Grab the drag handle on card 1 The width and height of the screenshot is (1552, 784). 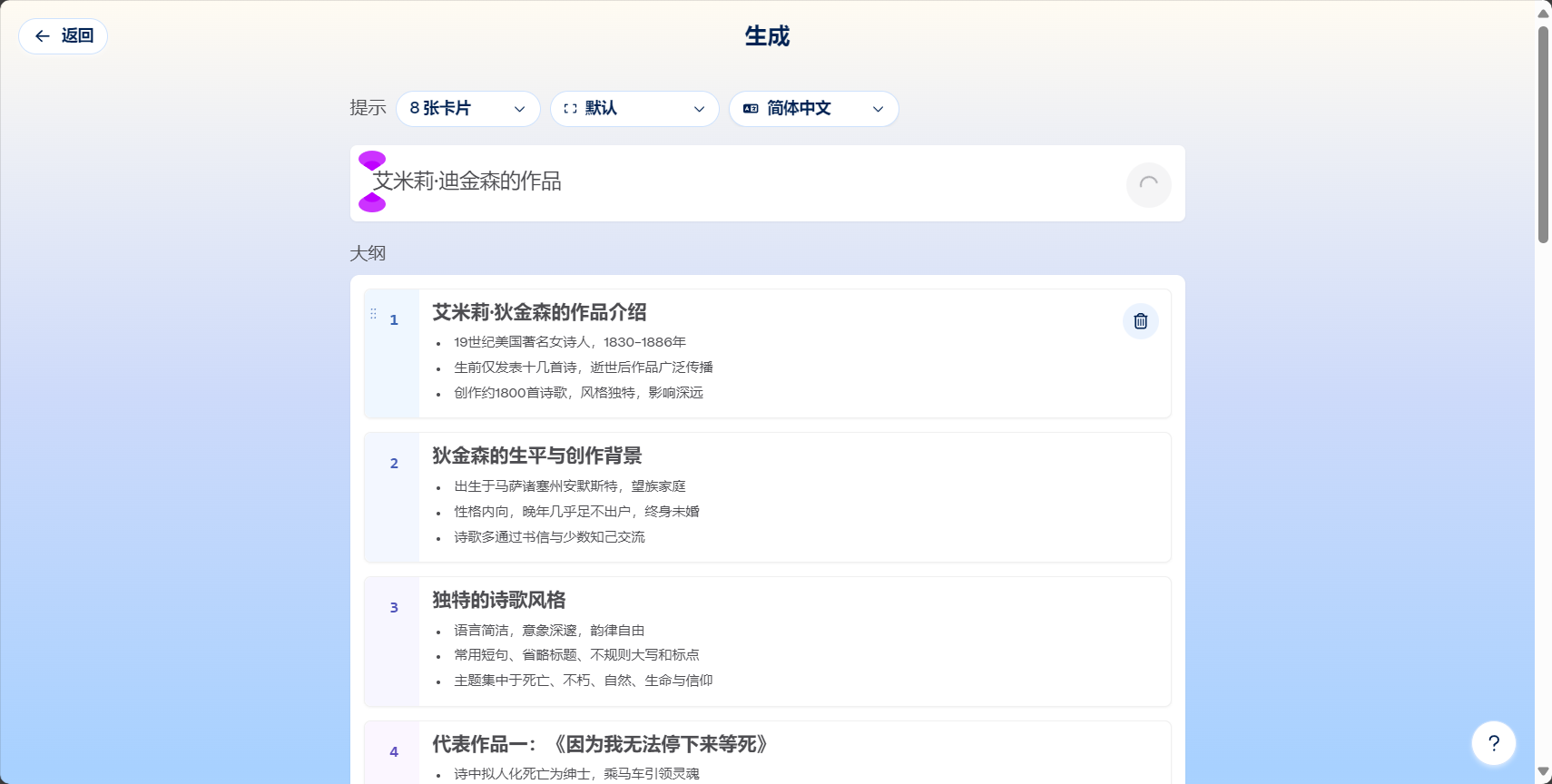pos(373,313)
